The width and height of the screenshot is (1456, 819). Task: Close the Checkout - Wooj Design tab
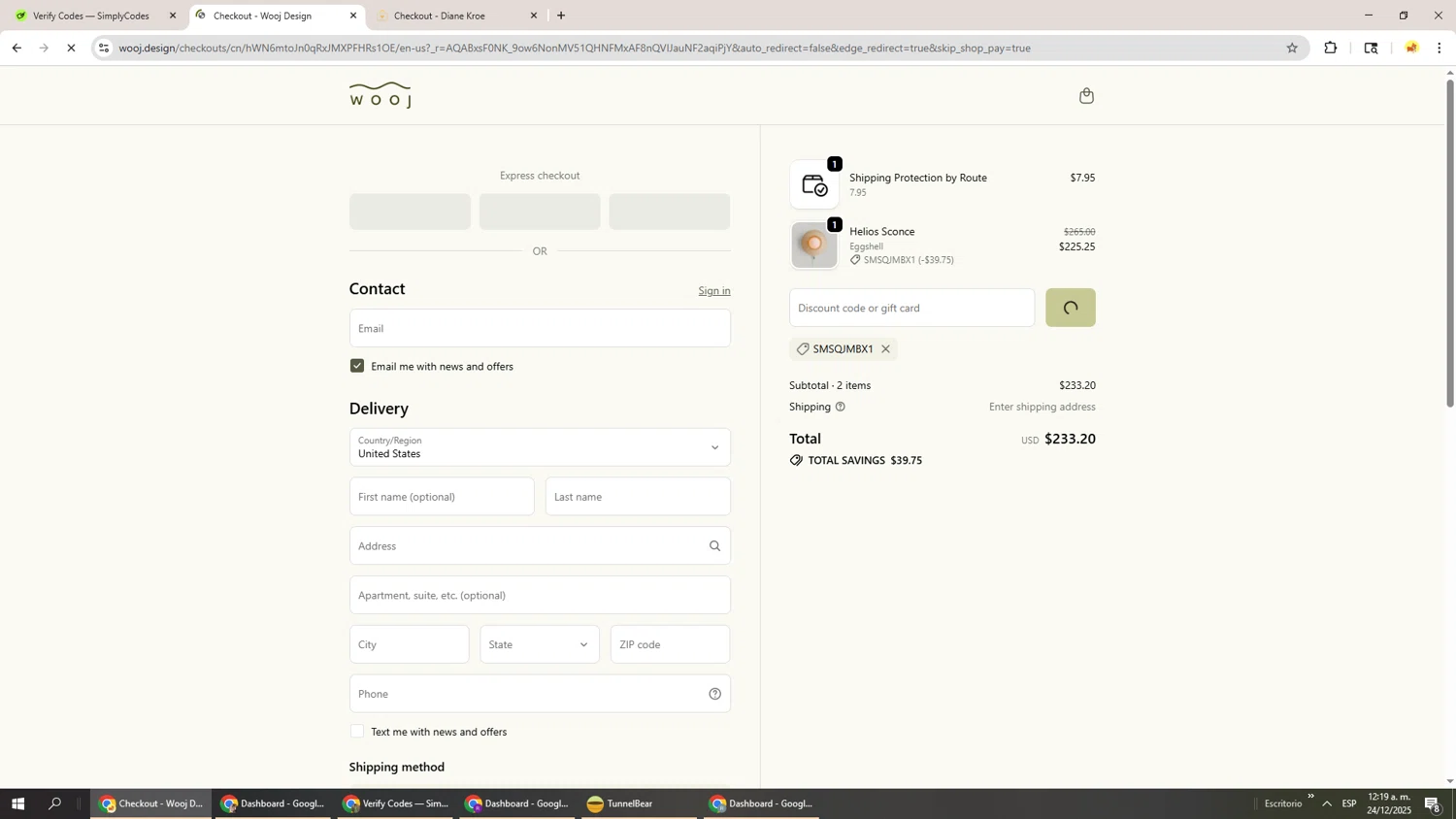353,16
